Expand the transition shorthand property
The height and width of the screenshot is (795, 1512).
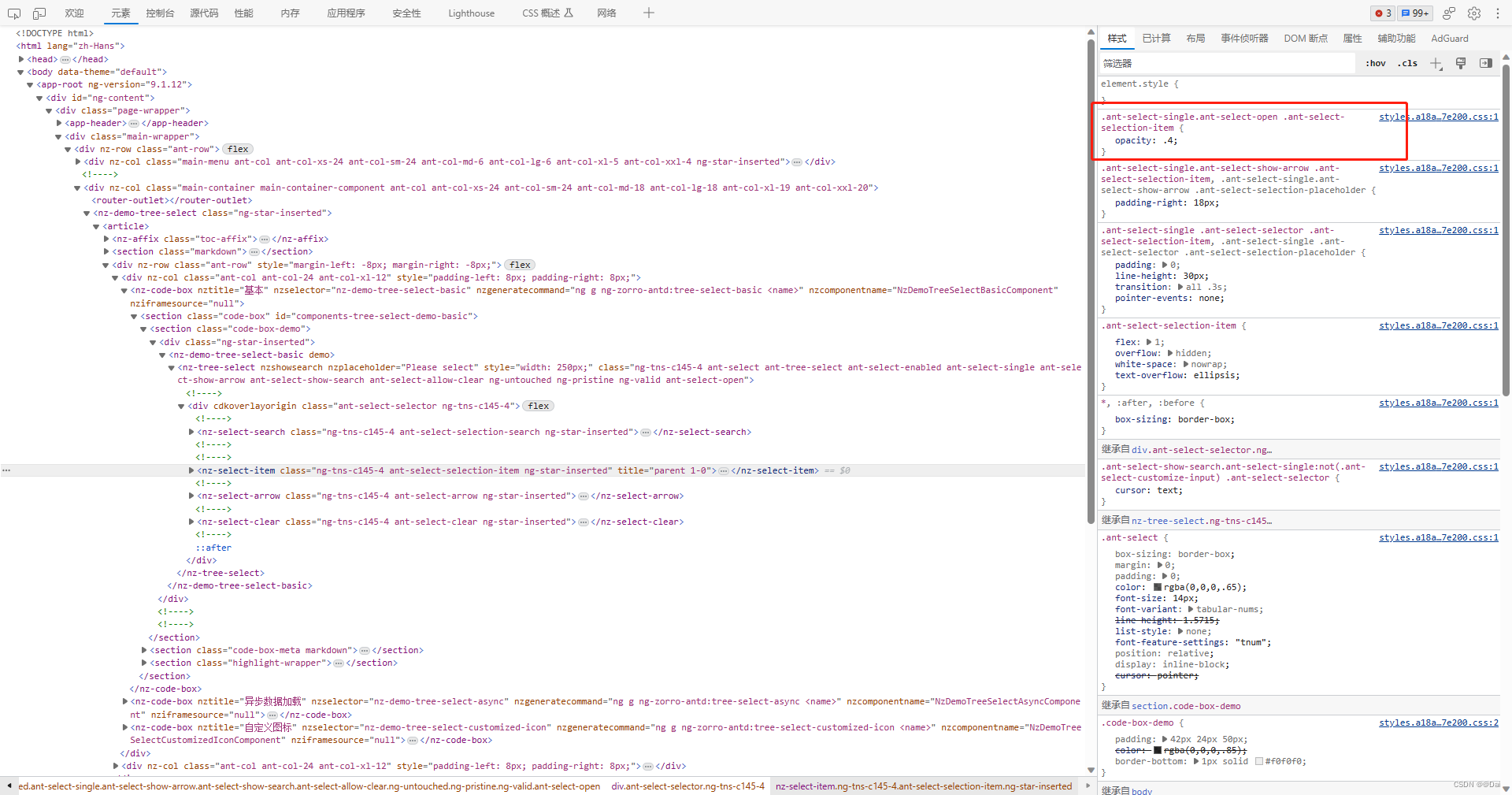[x=1180, y=287]
